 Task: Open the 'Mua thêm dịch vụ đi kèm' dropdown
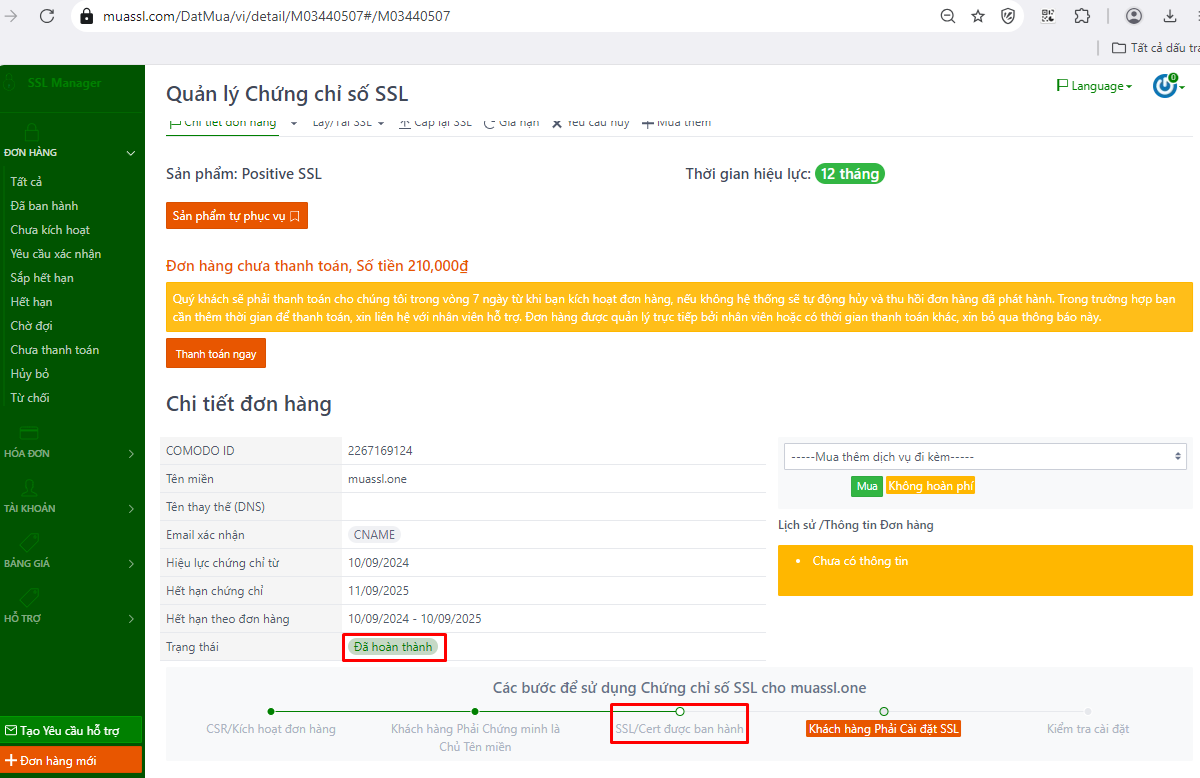[985, 456]
